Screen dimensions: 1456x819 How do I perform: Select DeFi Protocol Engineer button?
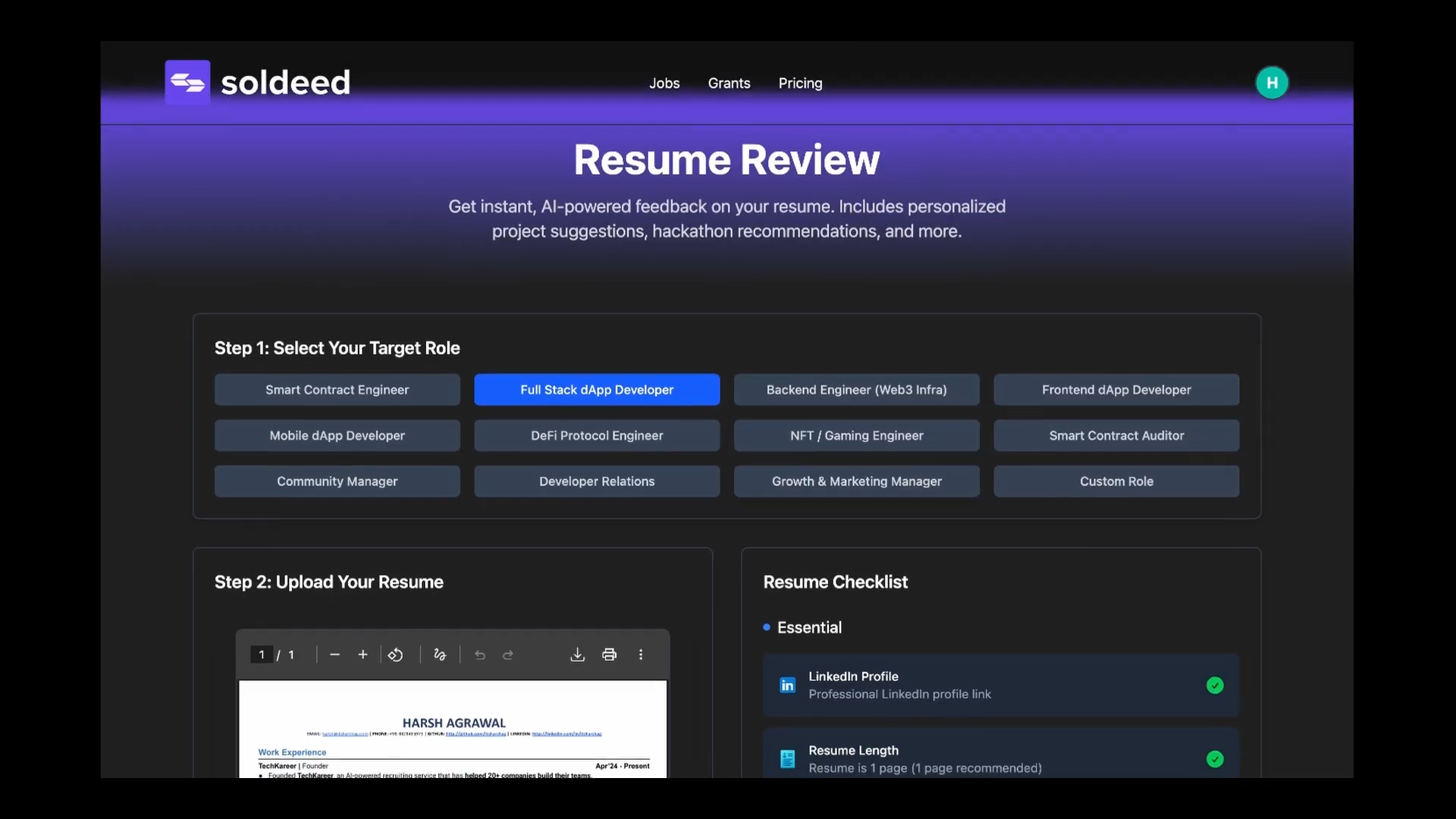[x=597, y=436]
